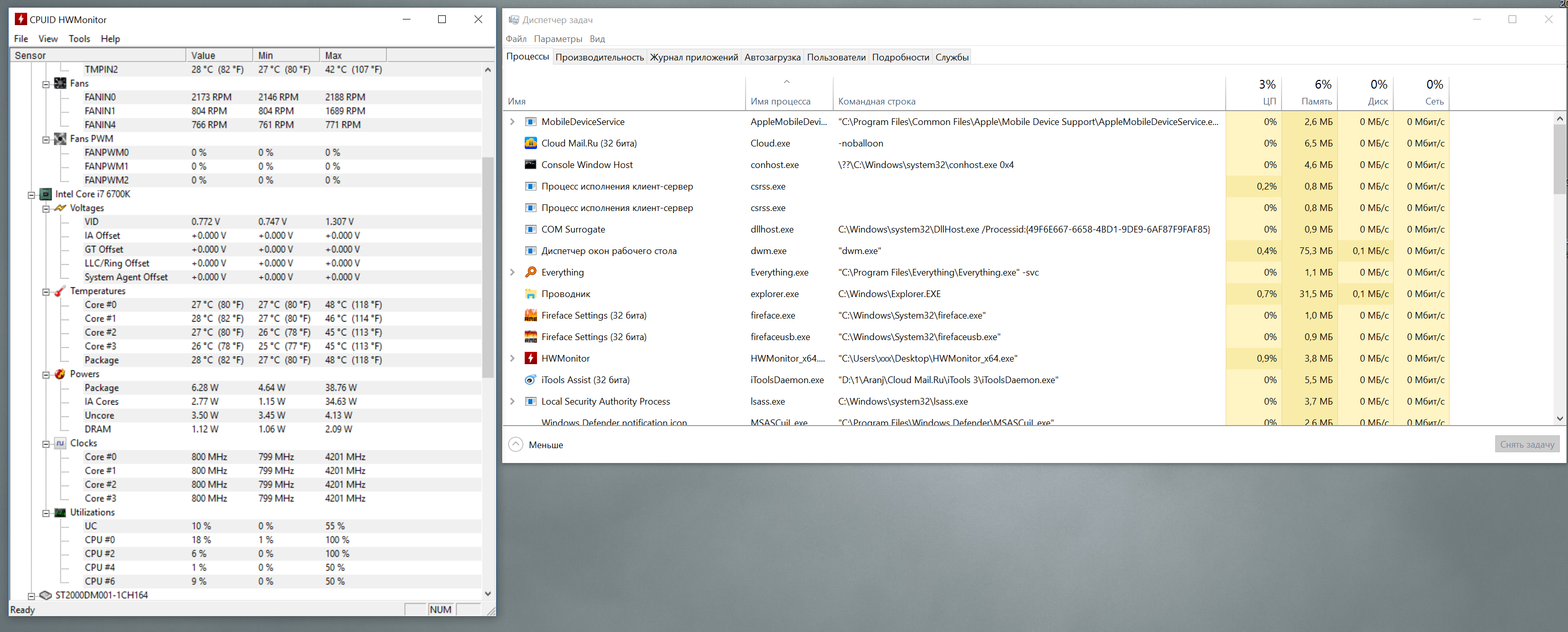Select the Package temperature row
Screen dimensions: 1568x632
tap(246, 360)
